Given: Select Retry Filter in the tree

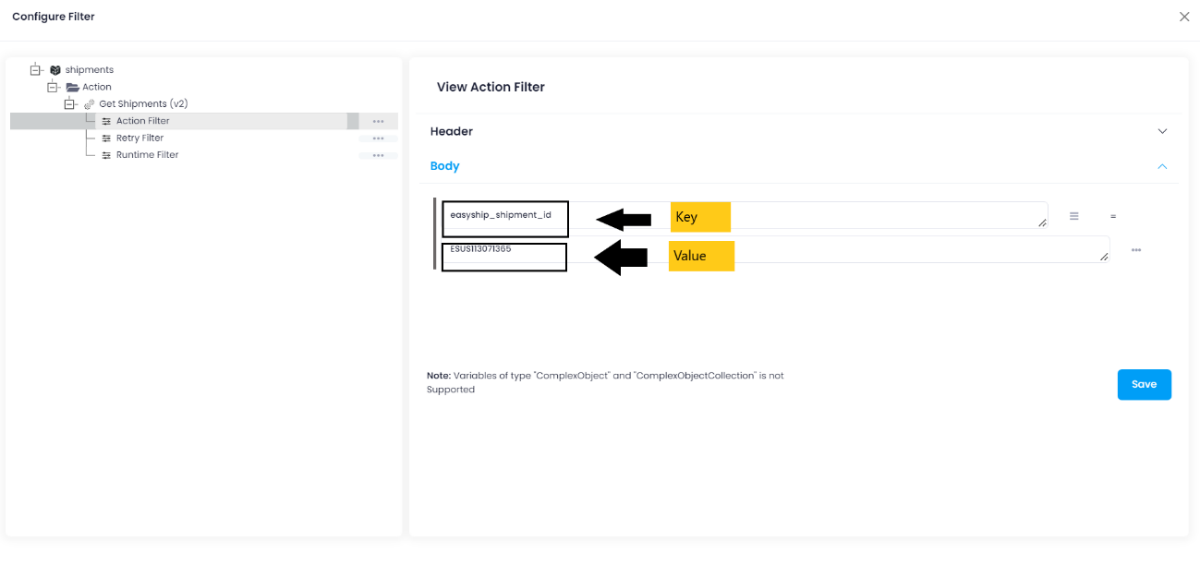Looking at the screenshot, I should pyautogui.click(x=139, y=138).
